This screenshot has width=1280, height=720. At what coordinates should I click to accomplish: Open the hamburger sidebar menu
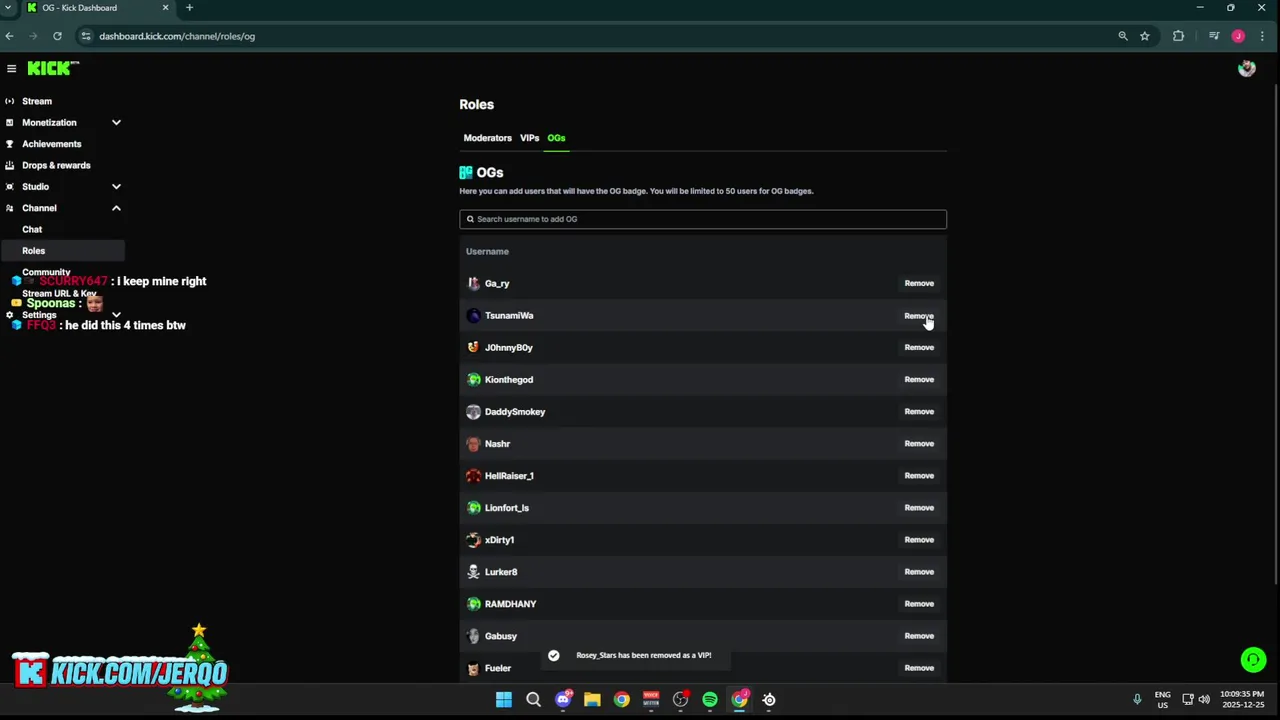coord(11,68)
